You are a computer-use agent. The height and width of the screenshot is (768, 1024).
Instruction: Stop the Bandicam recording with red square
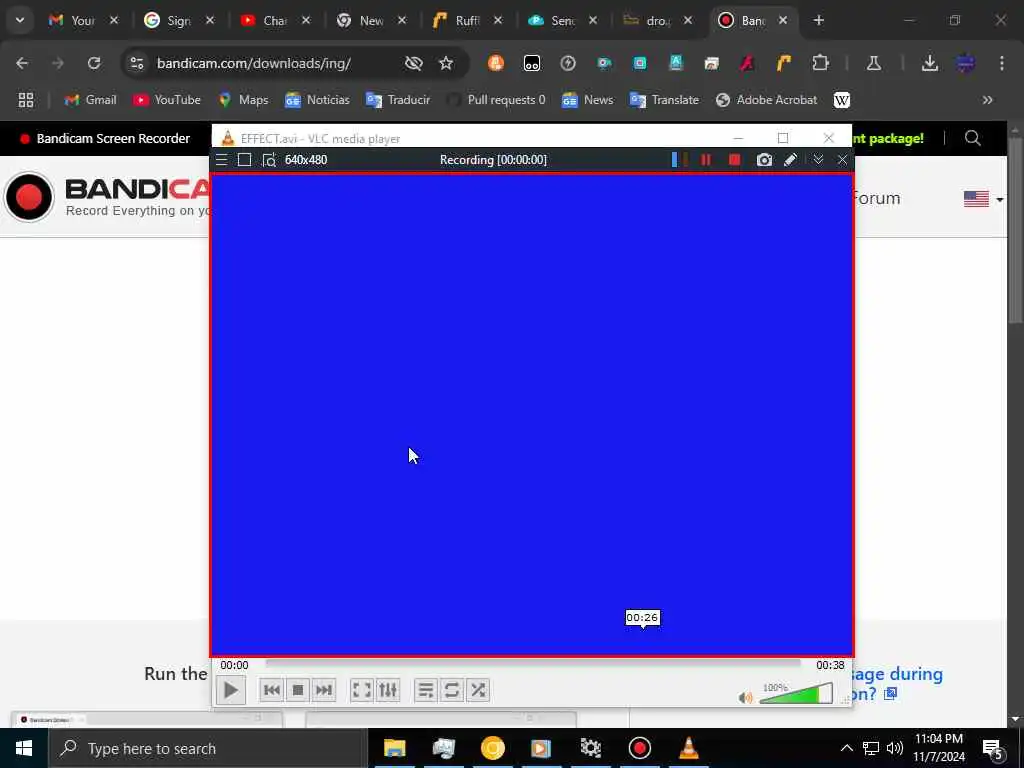tap(735, 160)
